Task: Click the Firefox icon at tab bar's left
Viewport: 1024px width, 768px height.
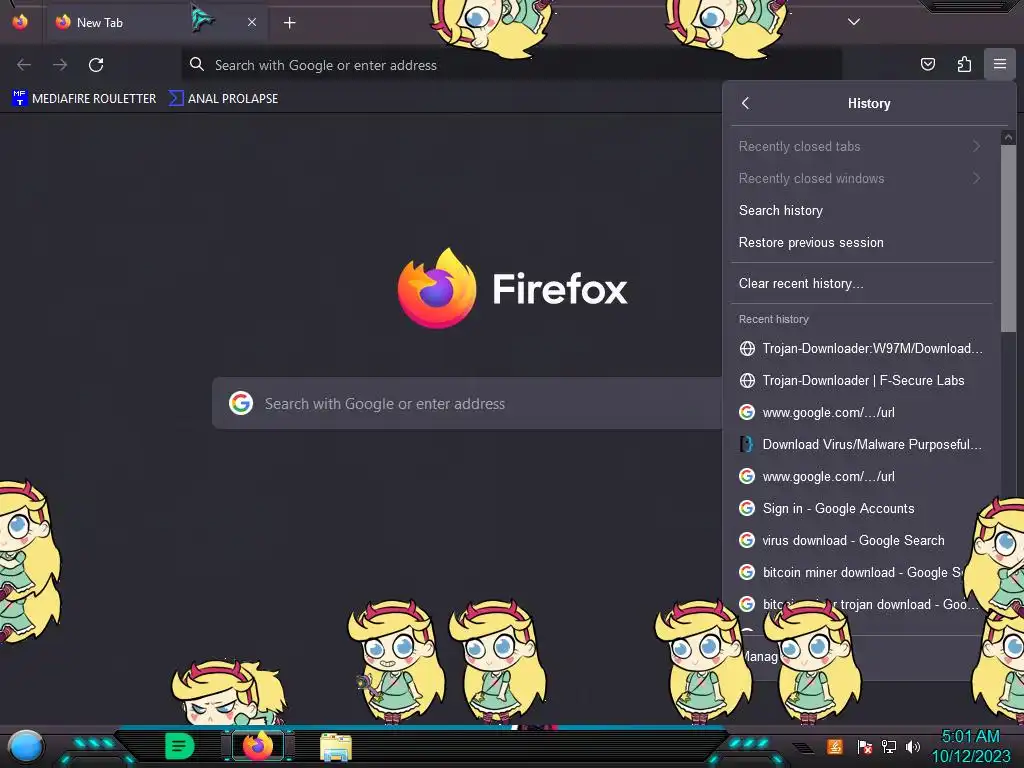Action: pyautogui.click(x=20, y=22)
